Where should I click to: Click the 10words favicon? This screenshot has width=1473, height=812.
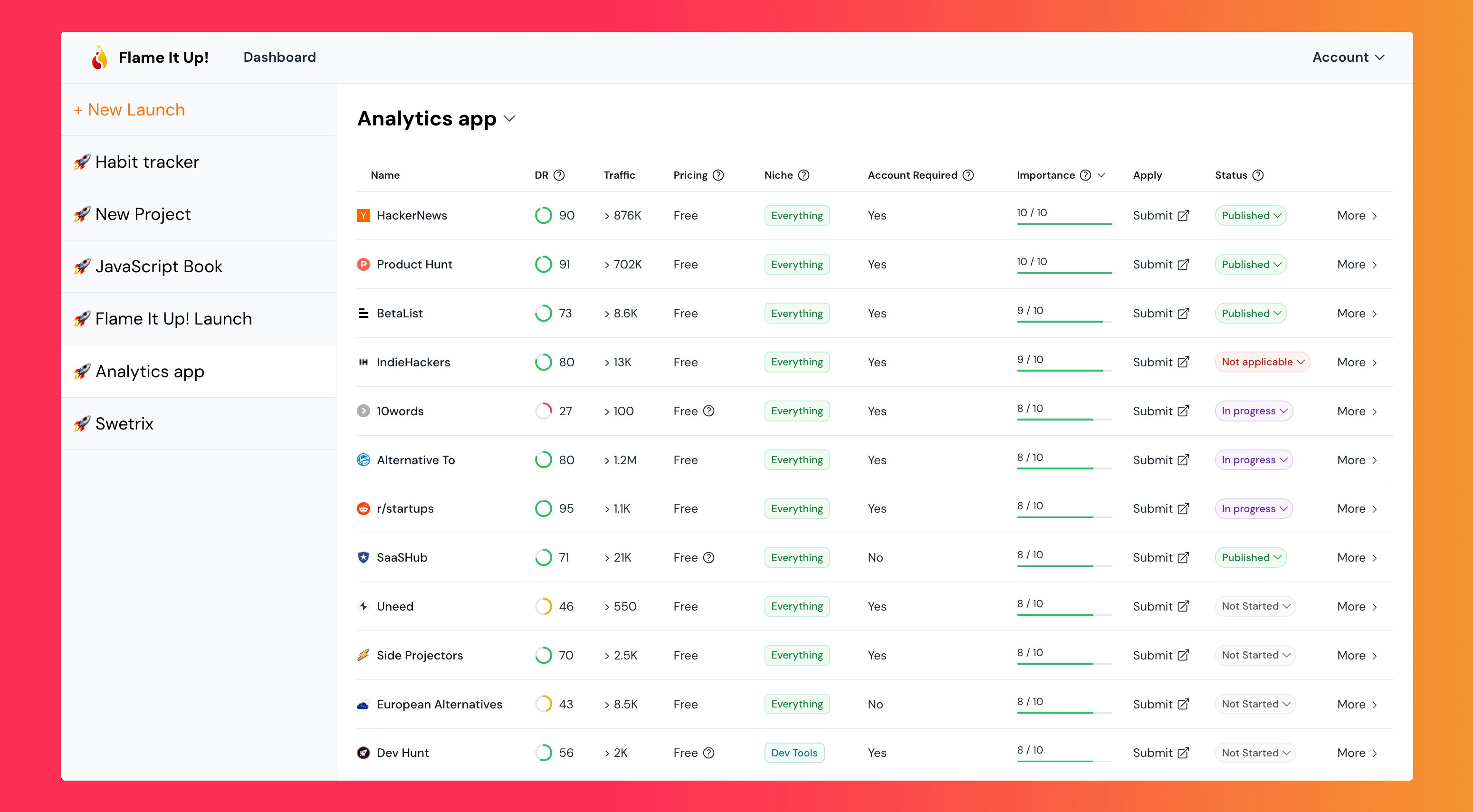coord(363,411)
